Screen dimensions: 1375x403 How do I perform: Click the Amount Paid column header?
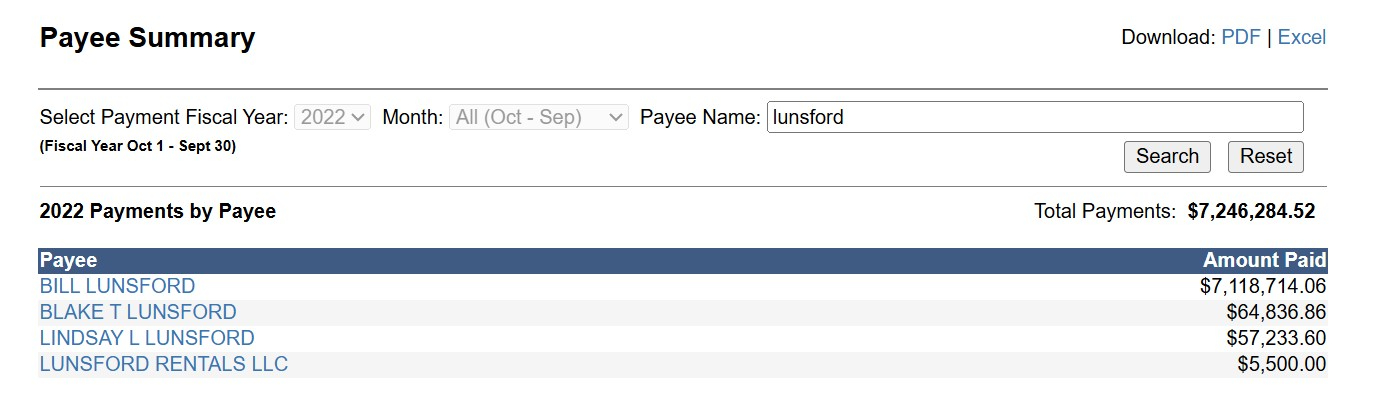coord(1264,261)
